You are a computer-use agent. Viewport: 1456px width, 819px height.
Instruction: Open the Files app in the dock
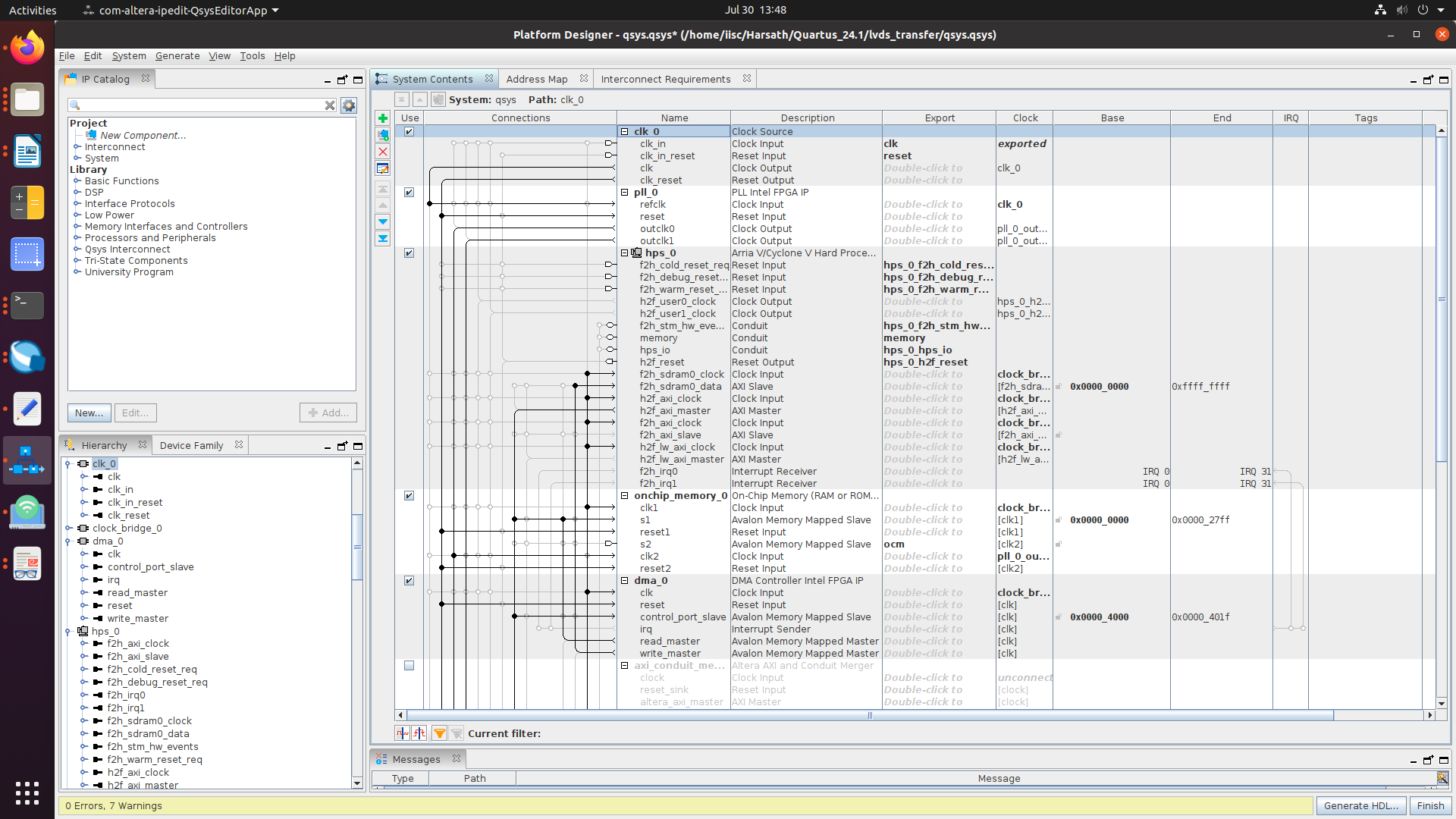click(x=27, y=99)
